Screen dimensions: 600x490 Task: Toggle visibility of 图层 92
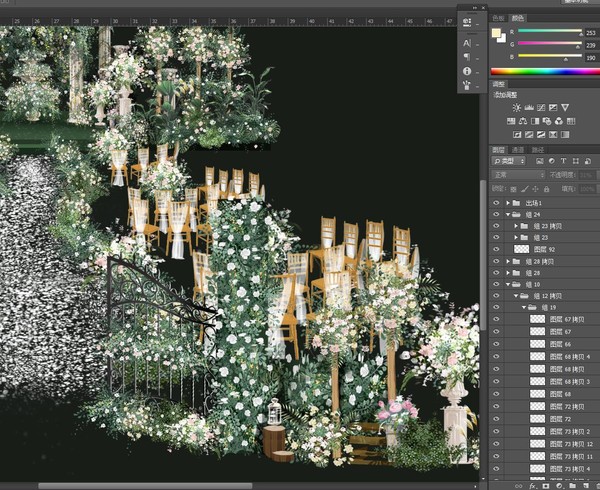[x=496, y=249]
